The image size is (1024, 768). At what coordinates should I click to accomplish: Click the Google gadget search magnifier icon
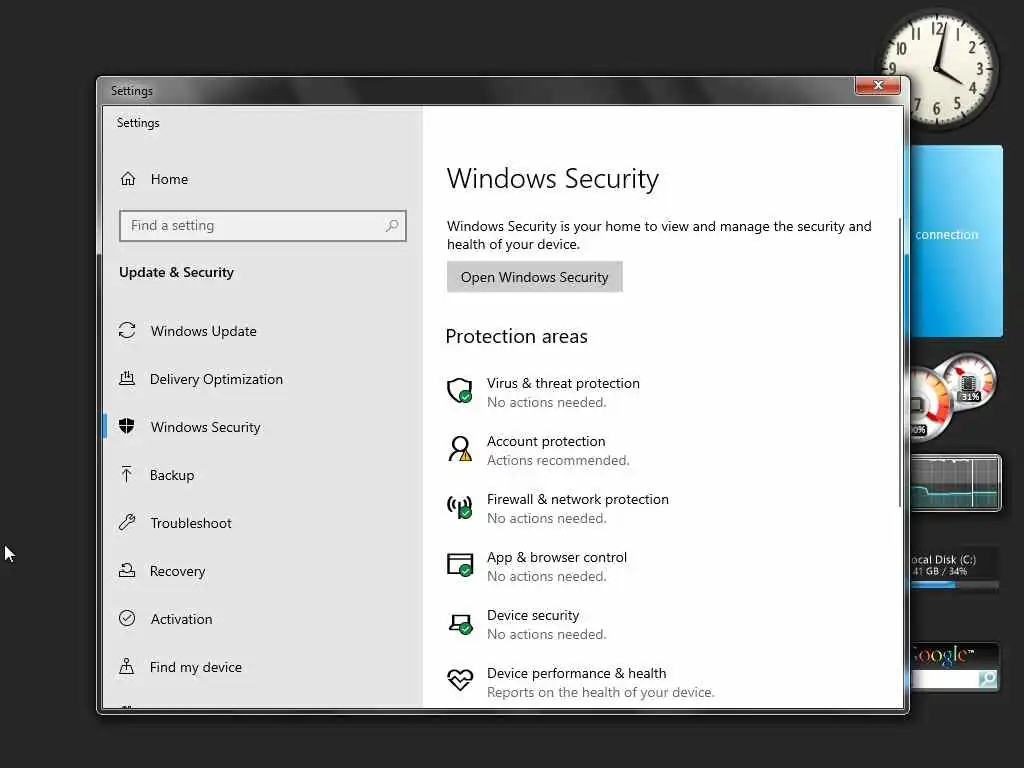[987, 679]
